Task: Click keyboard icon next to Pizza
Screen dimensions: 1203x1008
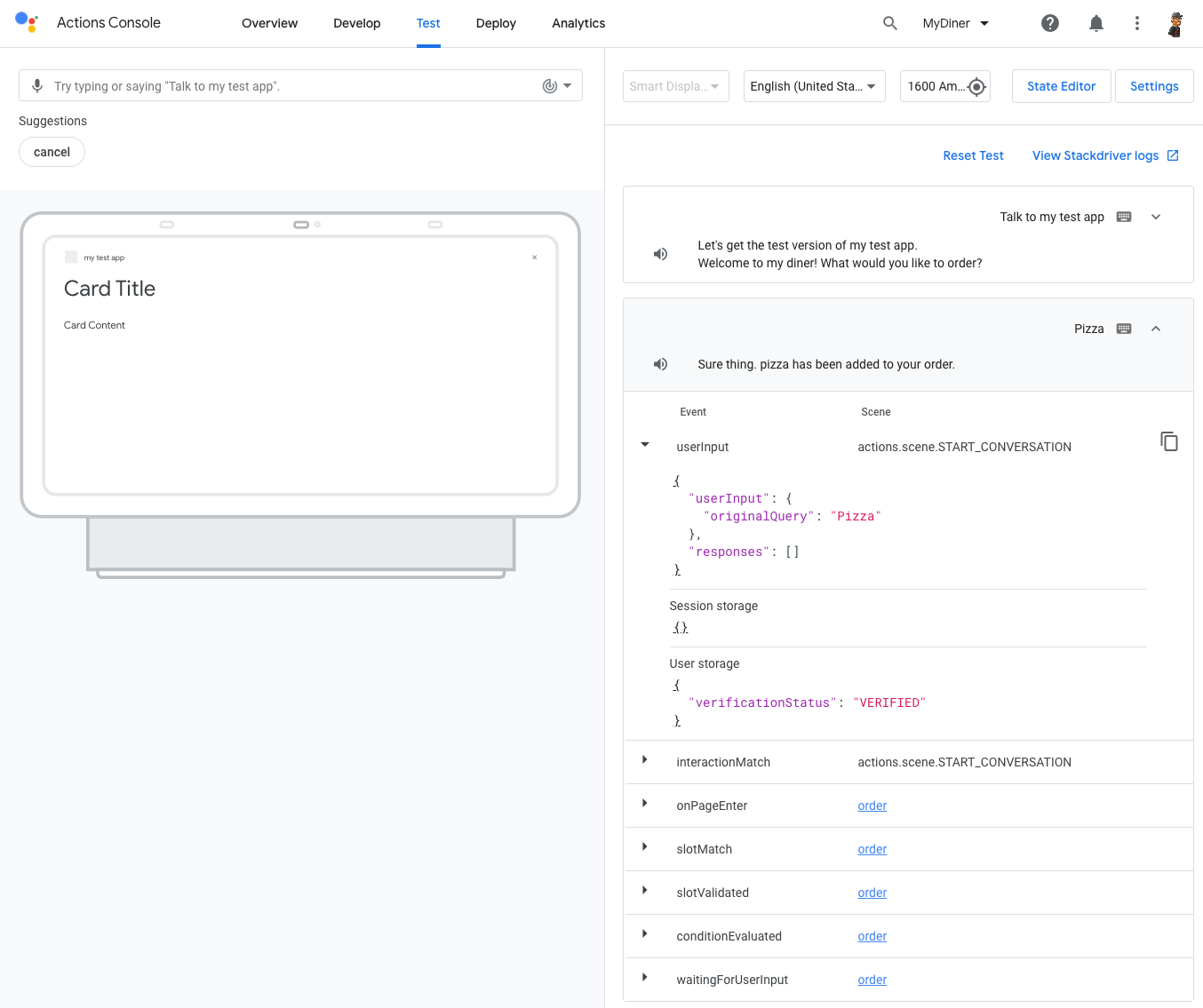Action: [1124, 329]
